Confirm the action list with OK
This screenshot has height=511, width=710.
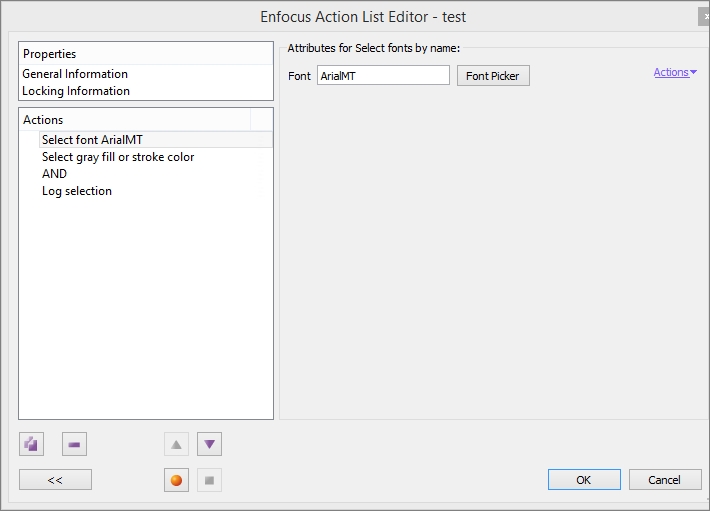point(583,480)
